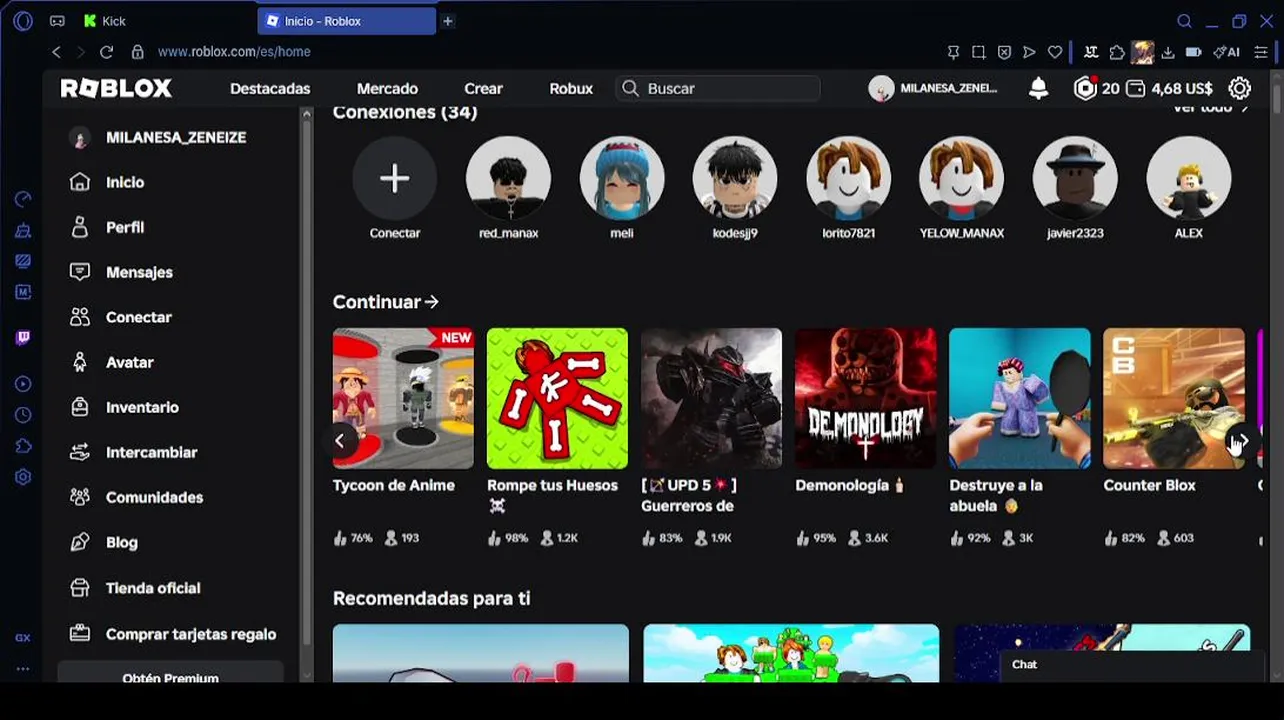
Task: Open the Perfil profile icon
Action: [x=80, y=227]
